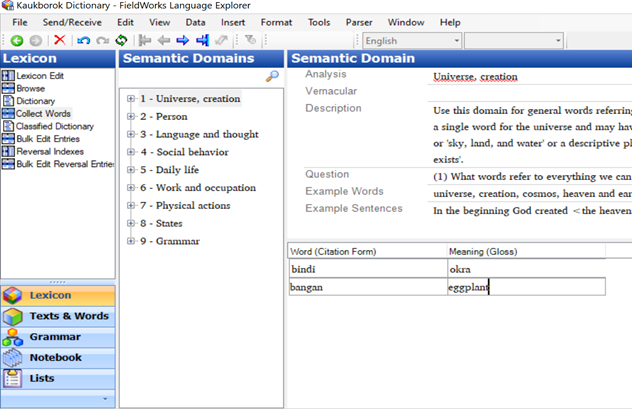Viewport: 632px width, 409px height.
Task: Click the Word (Citation Form) column header
Action: 367,251
